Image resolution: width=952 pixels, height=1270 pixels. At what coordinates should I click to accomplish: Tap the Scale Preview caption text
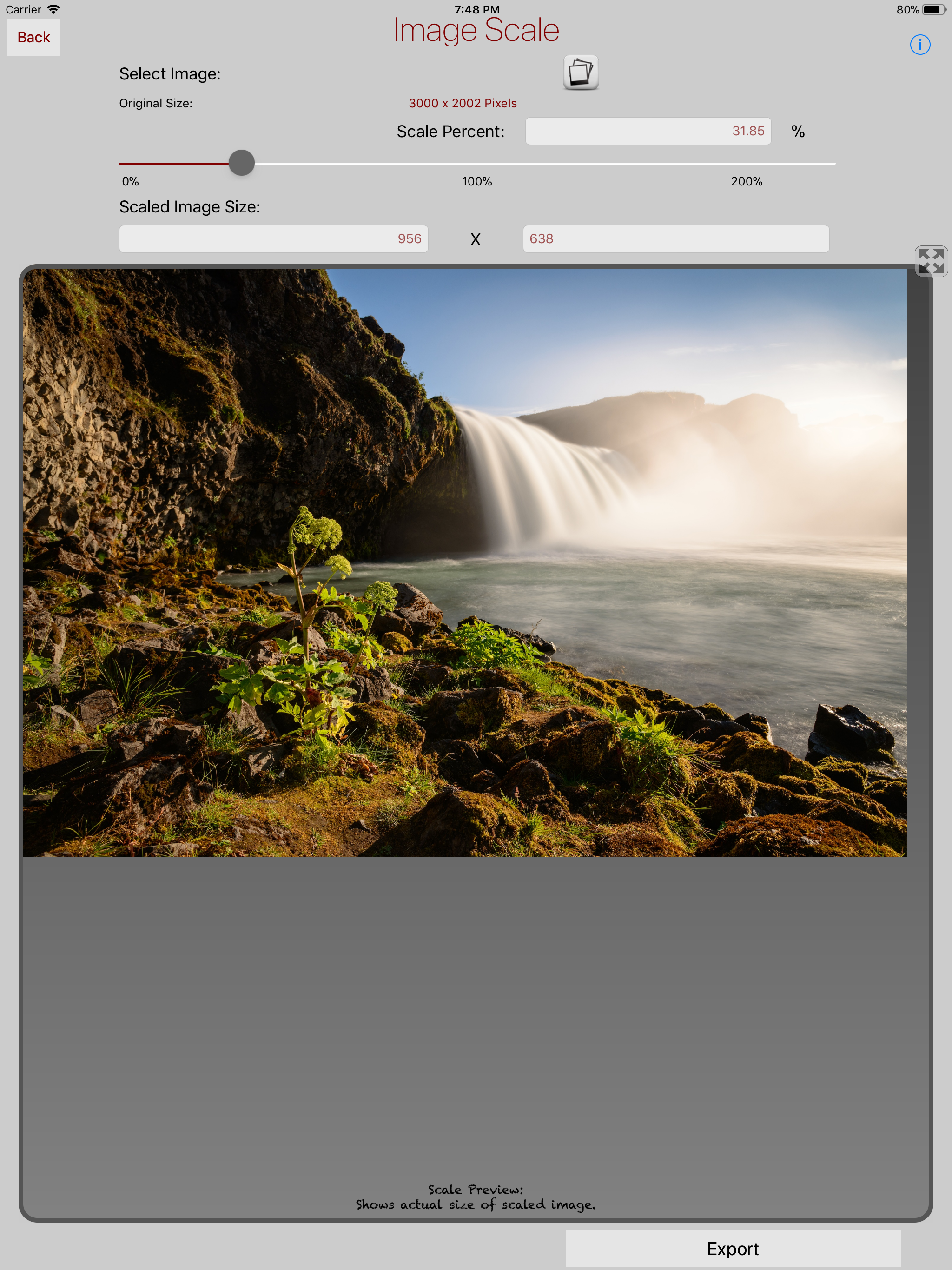[x=476, y=1197]
